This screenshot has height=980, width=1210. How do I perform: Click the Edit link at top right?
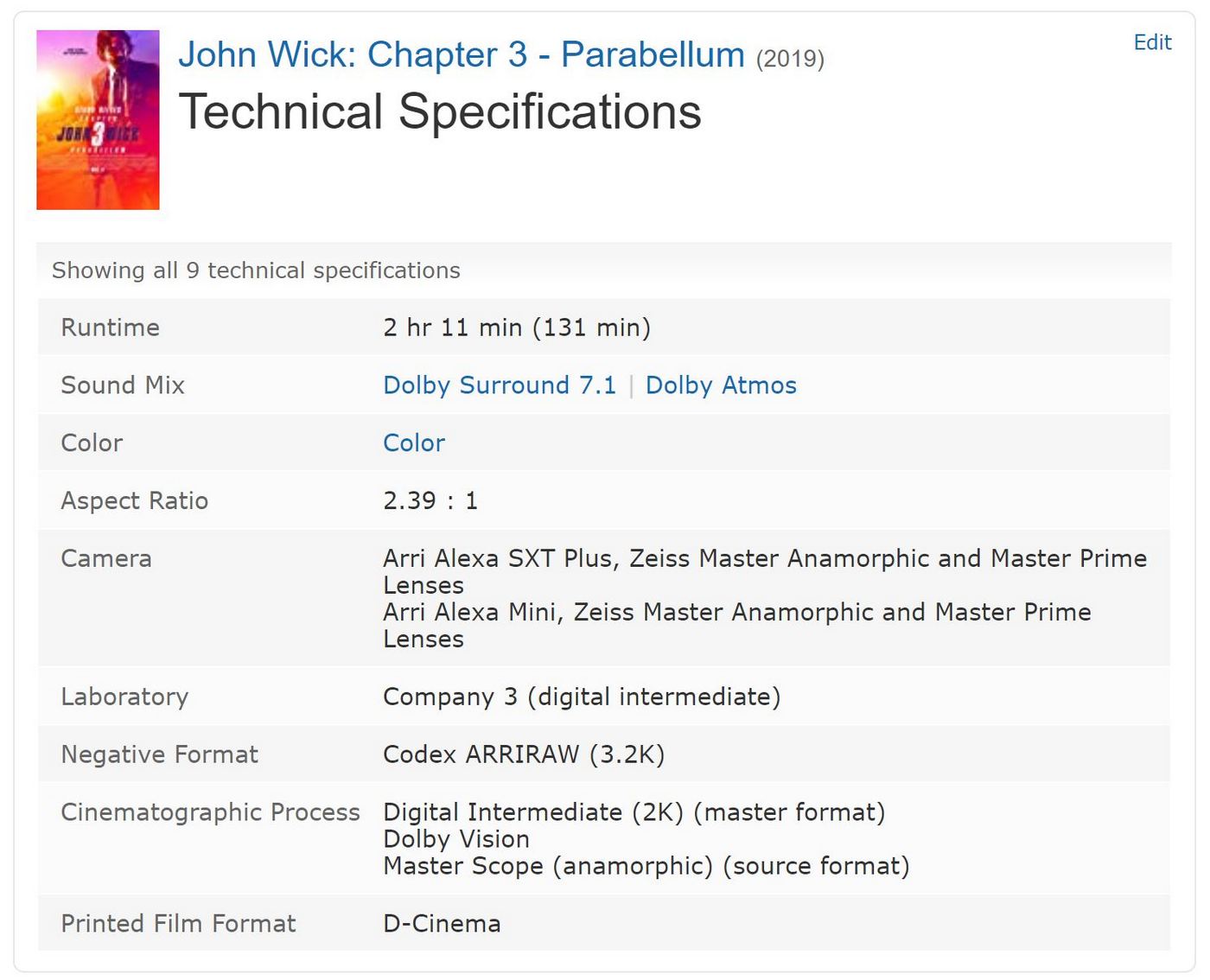[x=1152, y=42]
